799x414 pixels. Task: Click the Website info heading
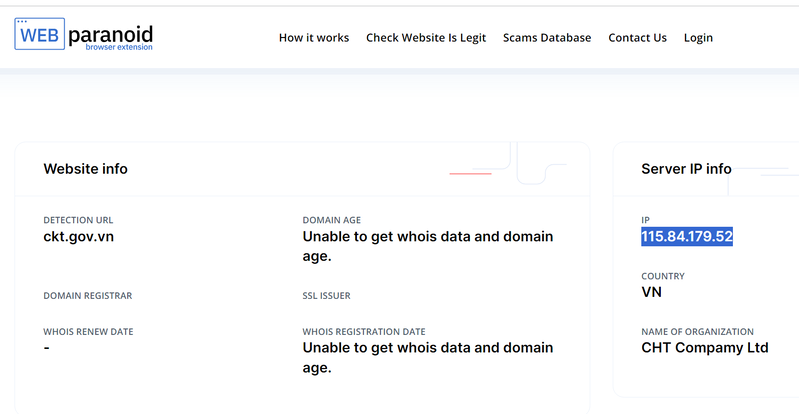(x=86, y=169)
